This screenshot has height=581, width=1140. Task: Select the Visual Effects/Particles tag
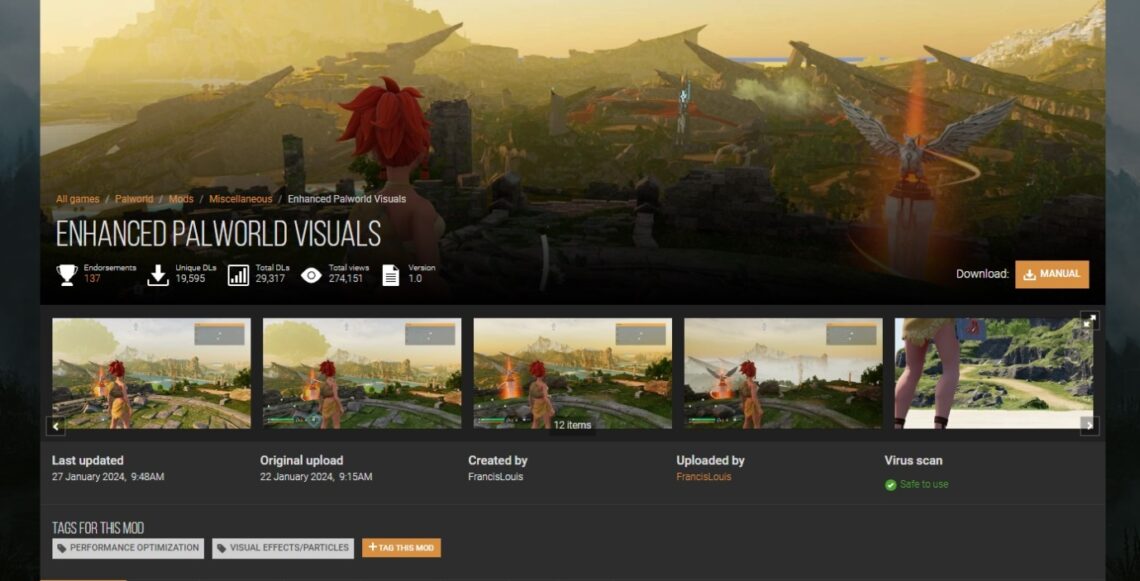point(283,548)
